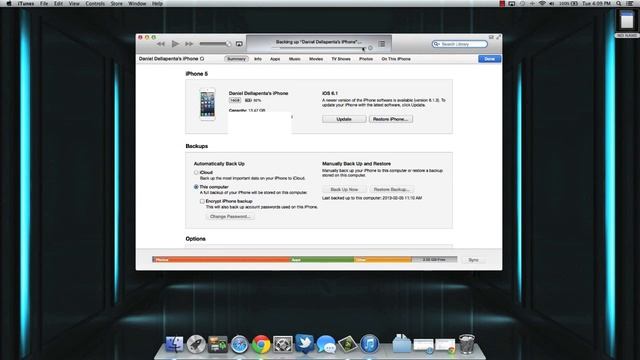
Task: Open the Store menu
Action: click(116, 4)
